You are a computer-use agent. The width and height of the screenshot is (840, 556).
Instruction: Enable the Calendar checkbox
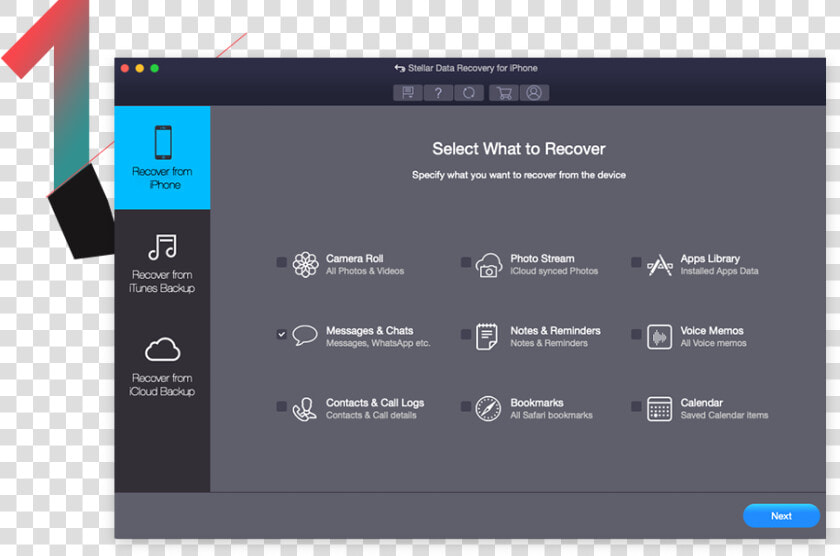point(636,406)
